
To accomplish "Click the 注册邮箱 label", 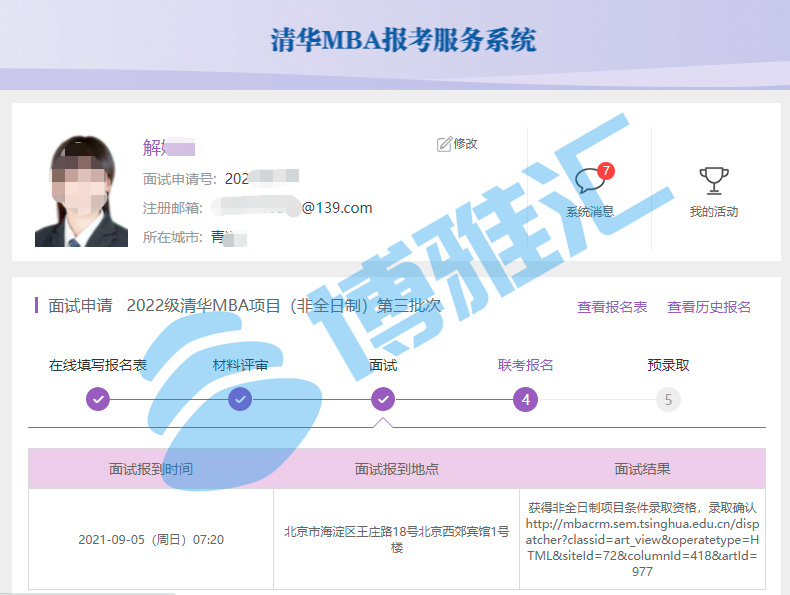I will point(172,208).
